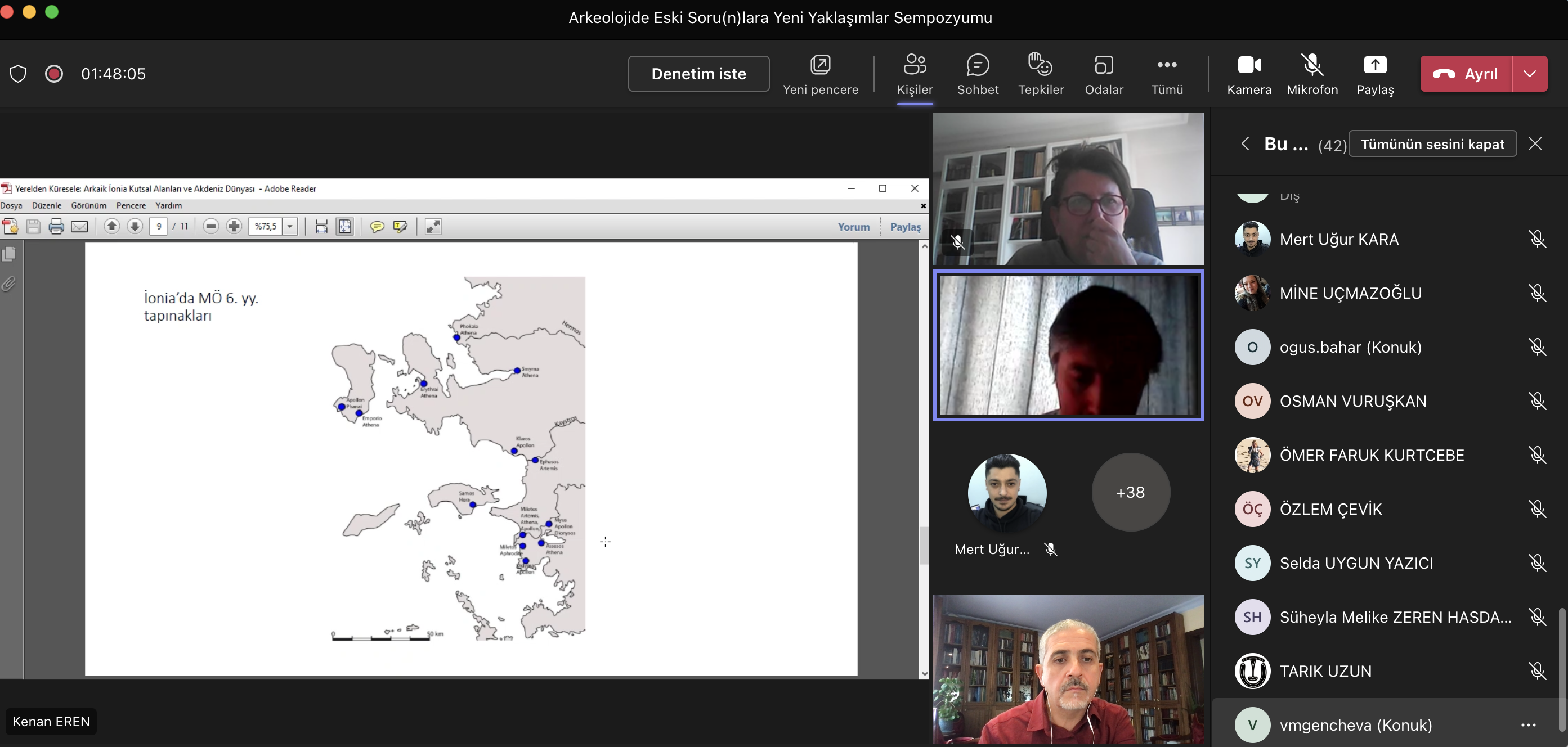Select participant OSMAN VURUŞKAN
This screenshot has width=1568, height=747.
(1385, 401)
